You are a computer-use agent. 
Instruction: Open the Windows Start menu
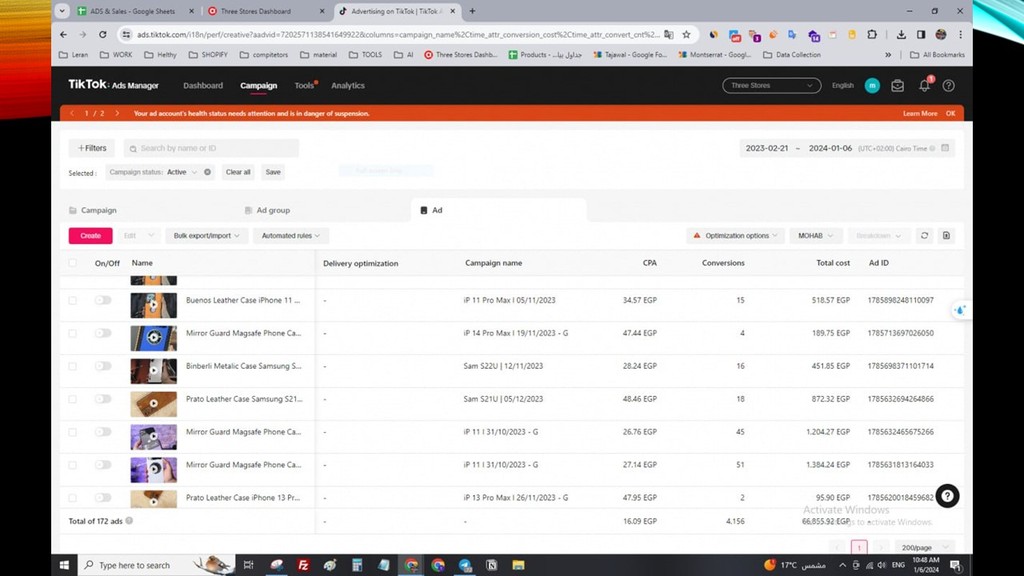(x=64, y=565)
